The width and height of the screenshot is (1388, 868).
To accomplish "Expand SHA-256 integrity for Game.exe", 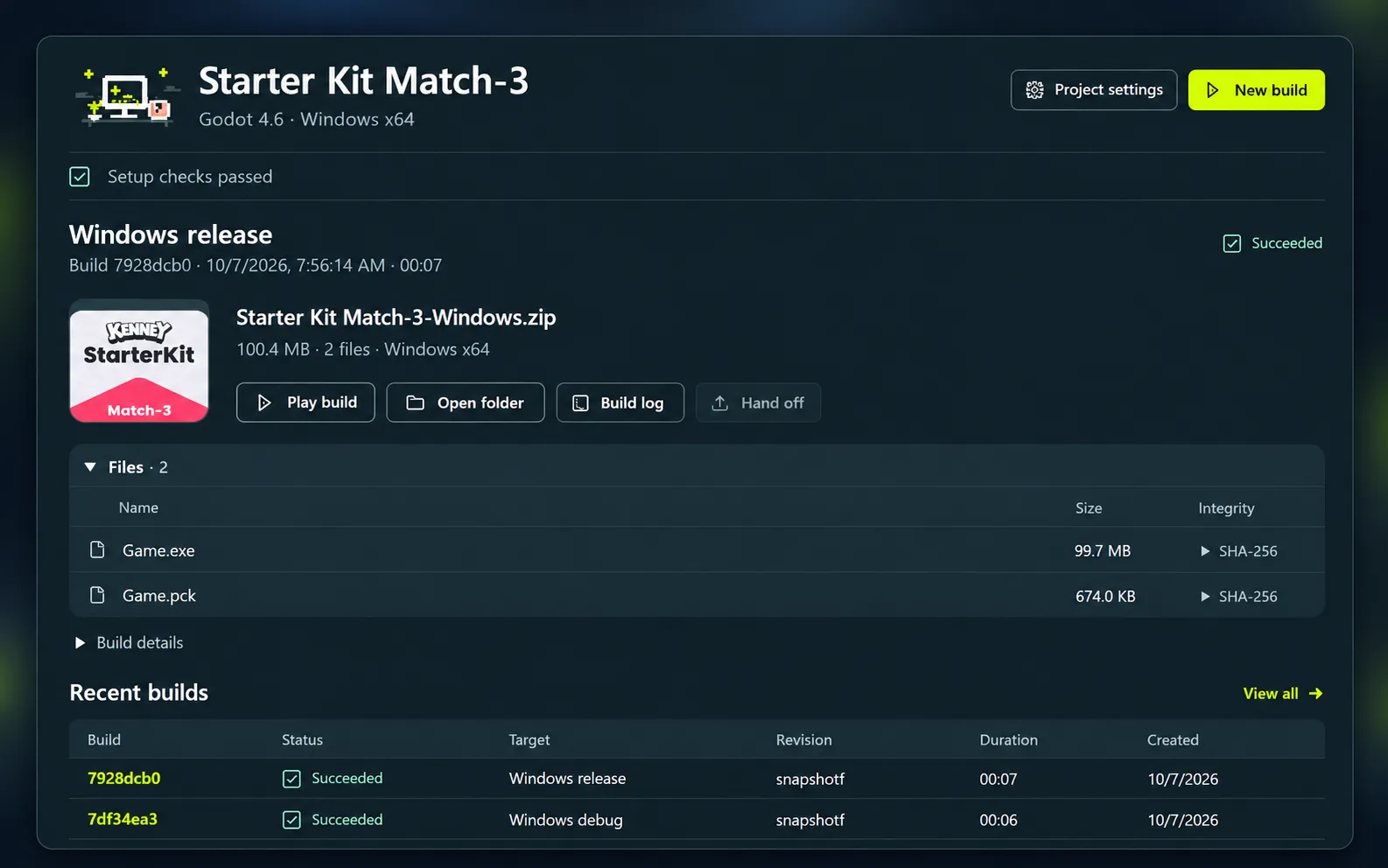I will (1238, 551).
